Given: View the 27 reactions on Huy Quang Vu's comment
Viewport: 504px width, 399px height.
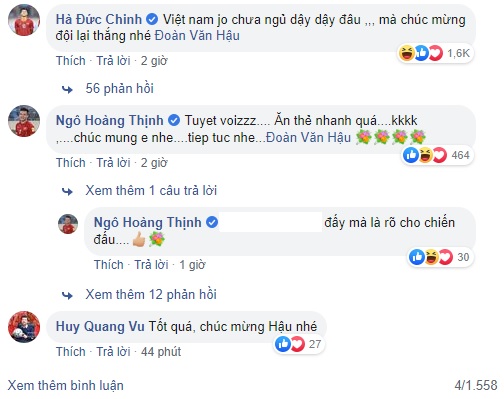Looking at the screenshot, I should (298, 344).
